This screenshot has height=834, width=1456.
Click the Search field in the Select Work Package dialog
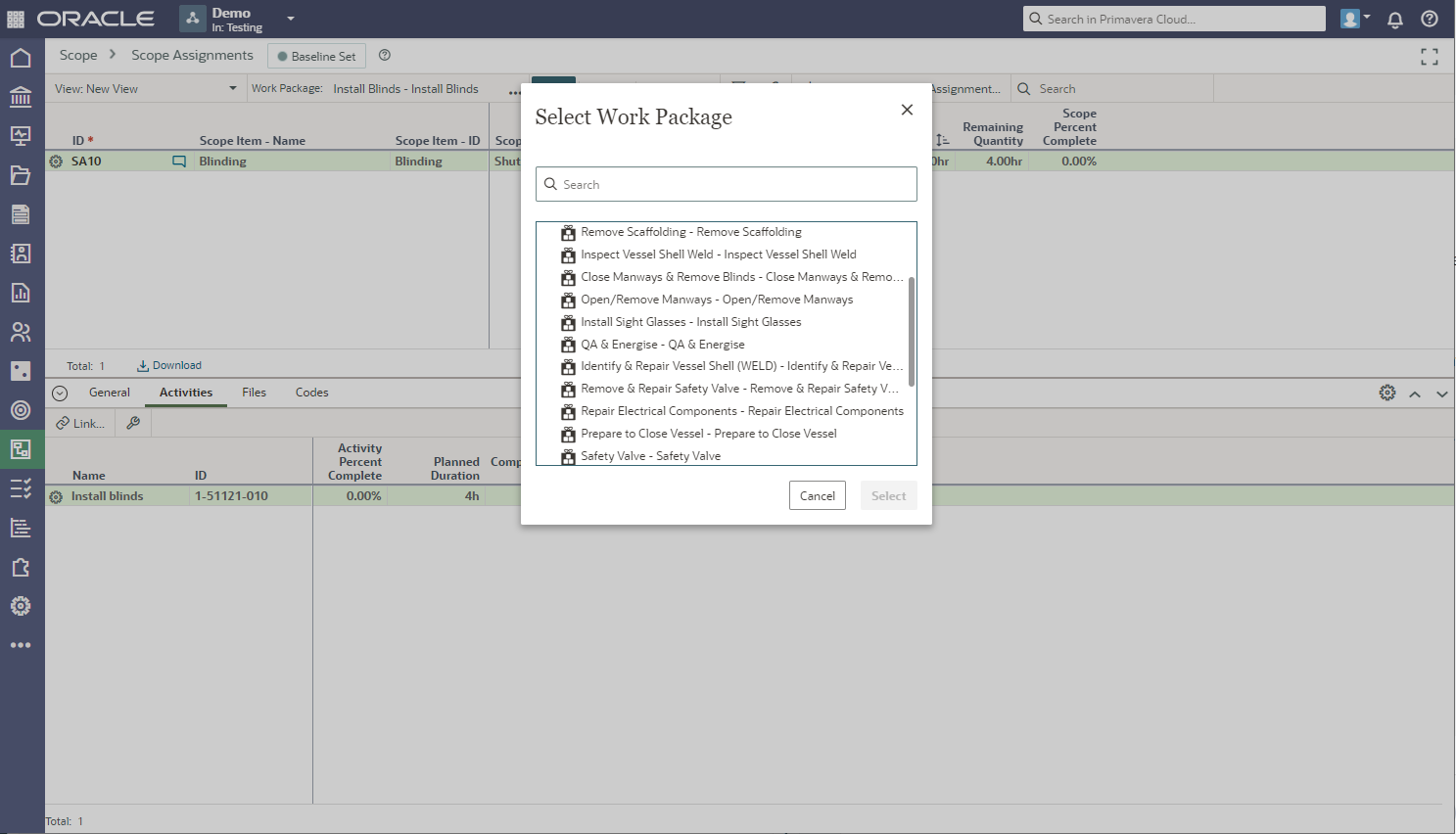726,184
